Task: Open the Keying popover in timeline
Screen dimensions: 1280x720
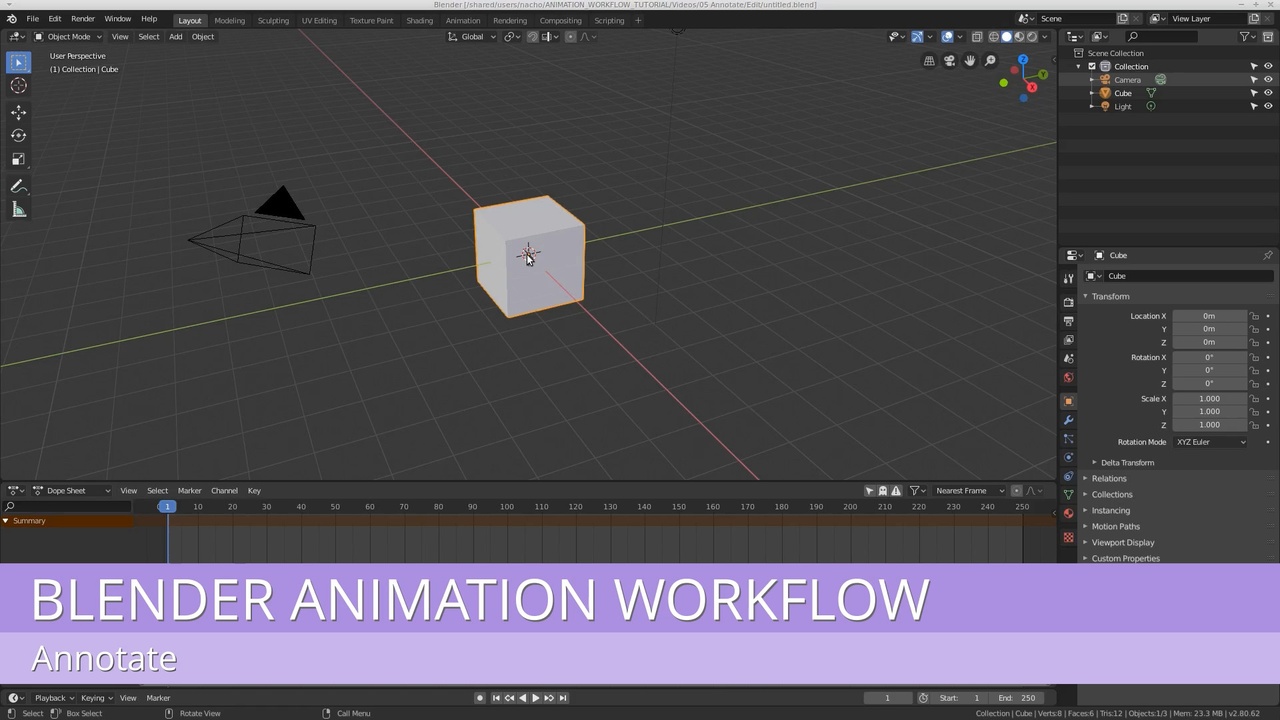Action: (96, 698)
